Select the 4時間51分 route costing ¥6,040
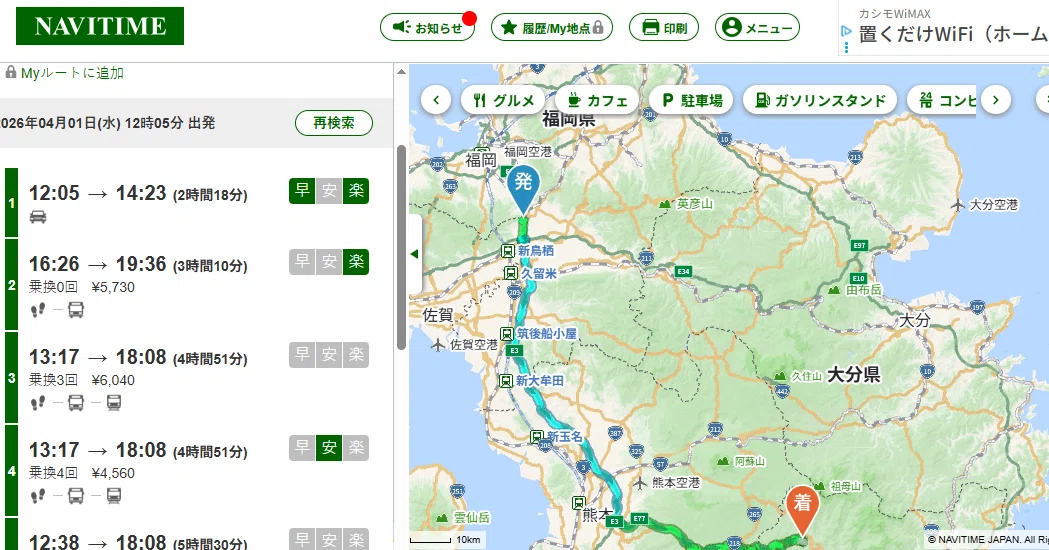 (199, 378)
